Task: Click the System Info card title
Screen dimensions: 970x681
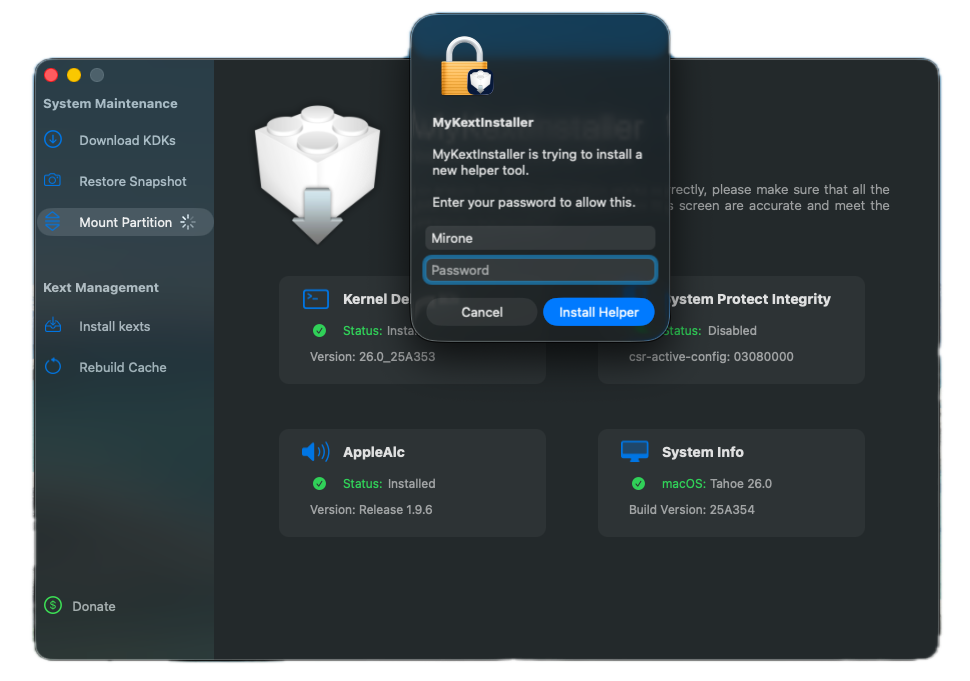Action: pos(703,452)
